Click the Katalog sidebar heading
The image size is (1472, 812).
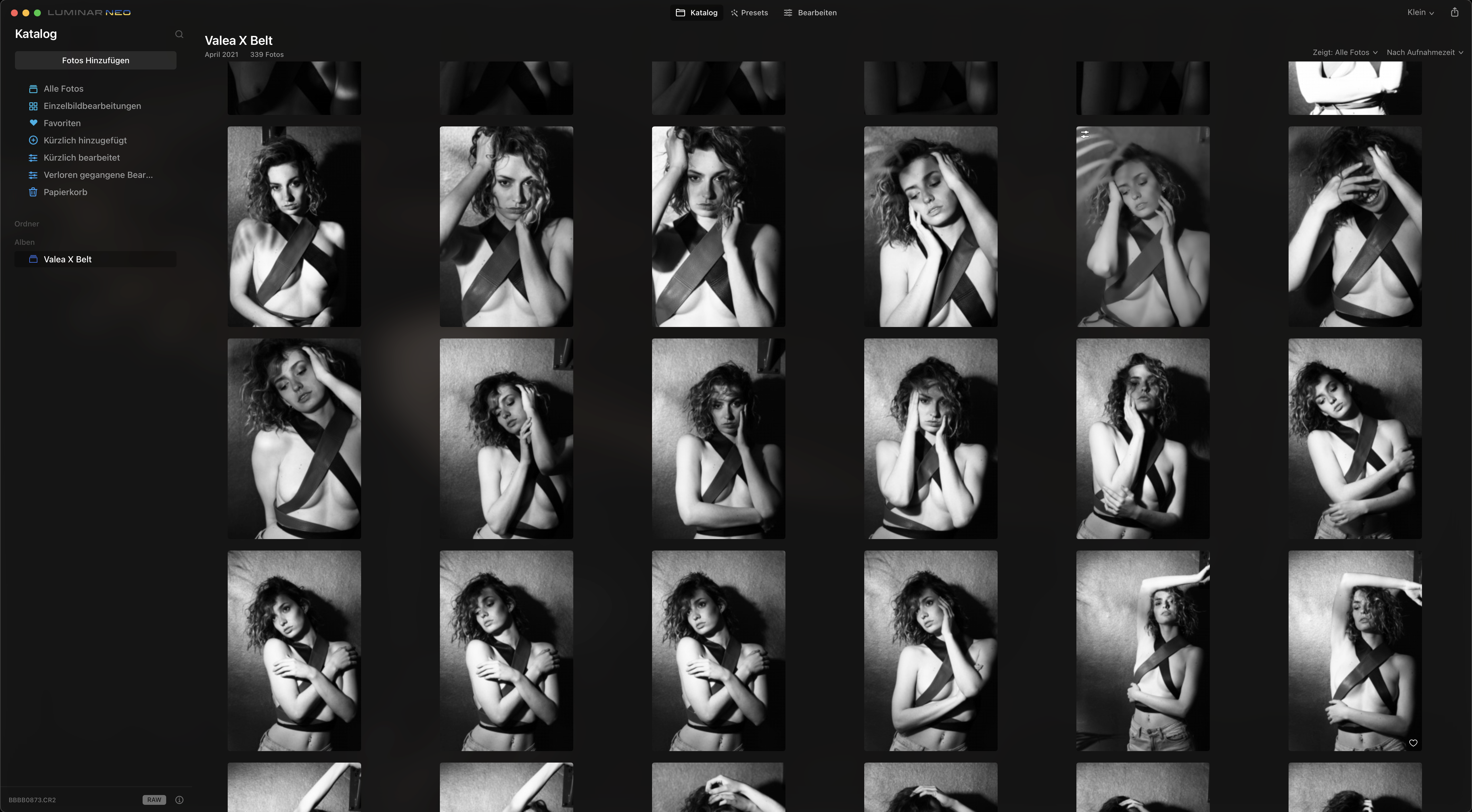35,34
